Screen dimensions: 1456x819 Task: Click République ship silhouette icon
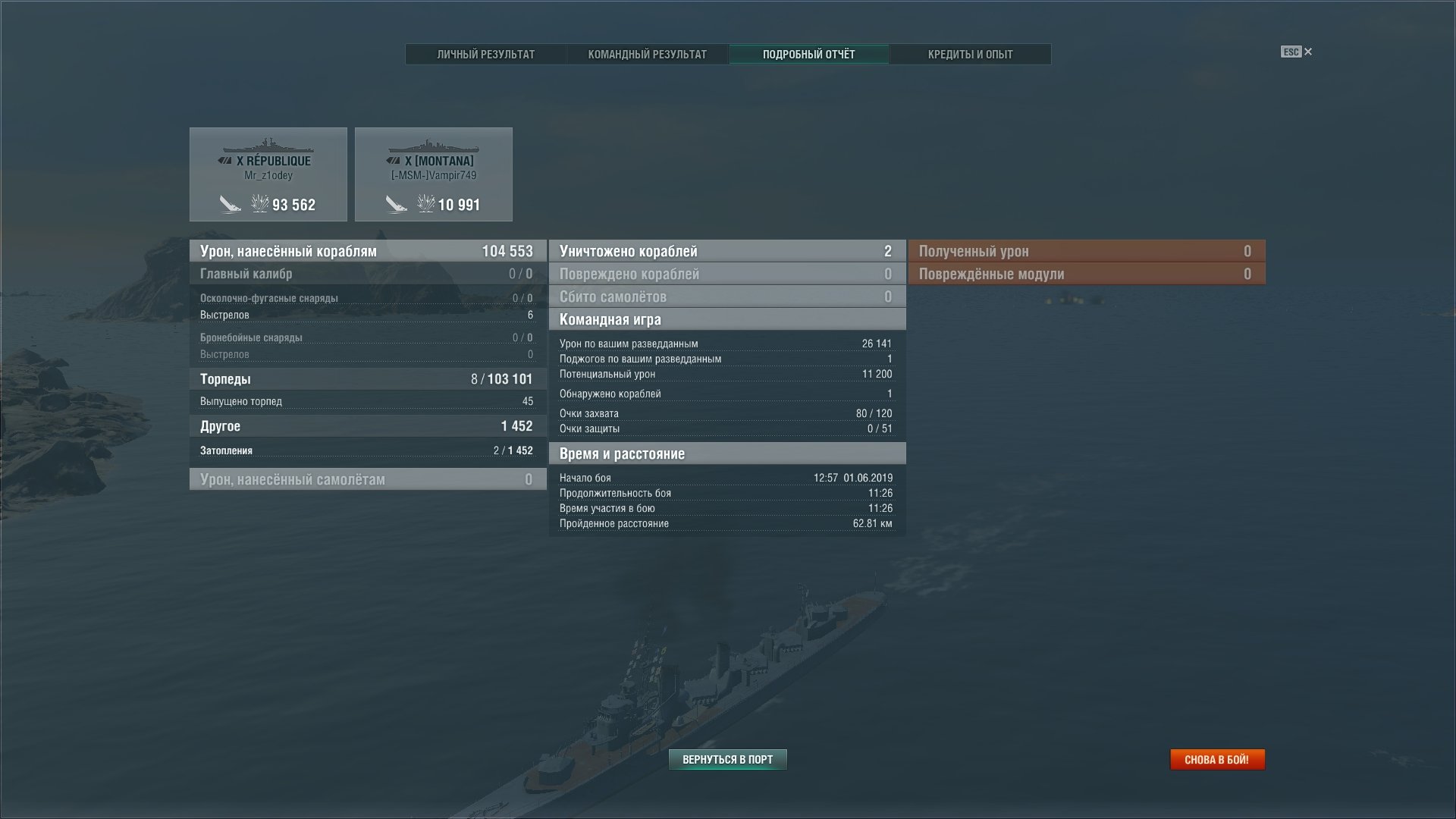pyautogui.click(x=268, y=145)
